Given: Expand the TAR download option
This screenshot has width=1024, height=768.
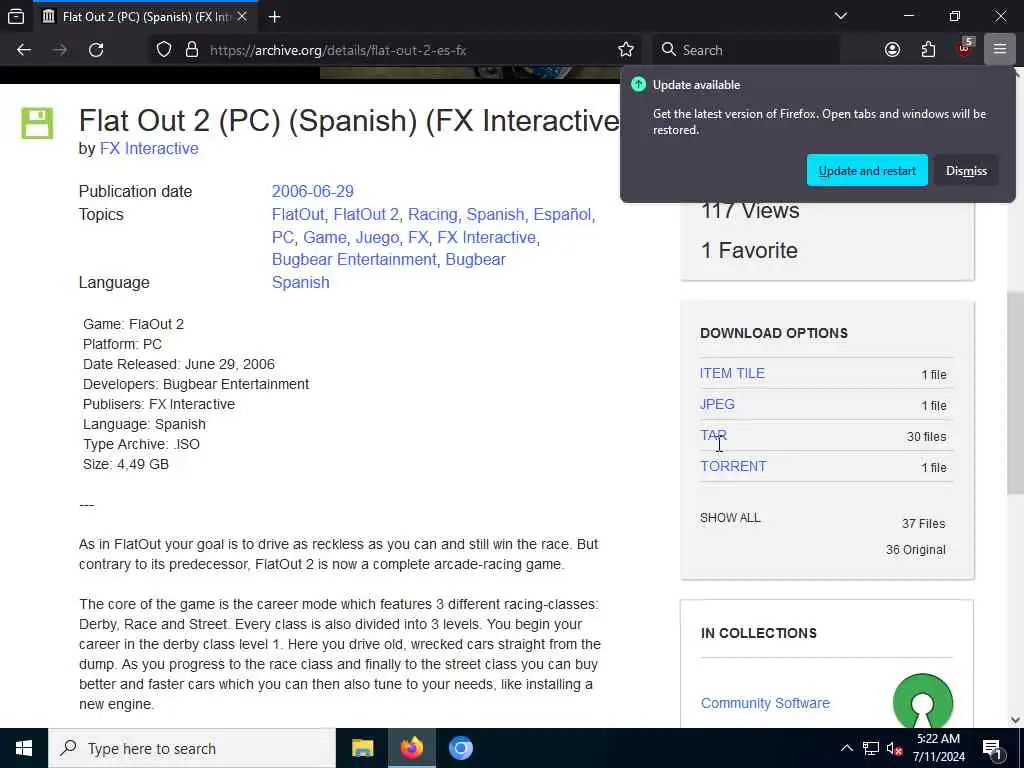Looking at the screenshot, I should pos(713,435).
